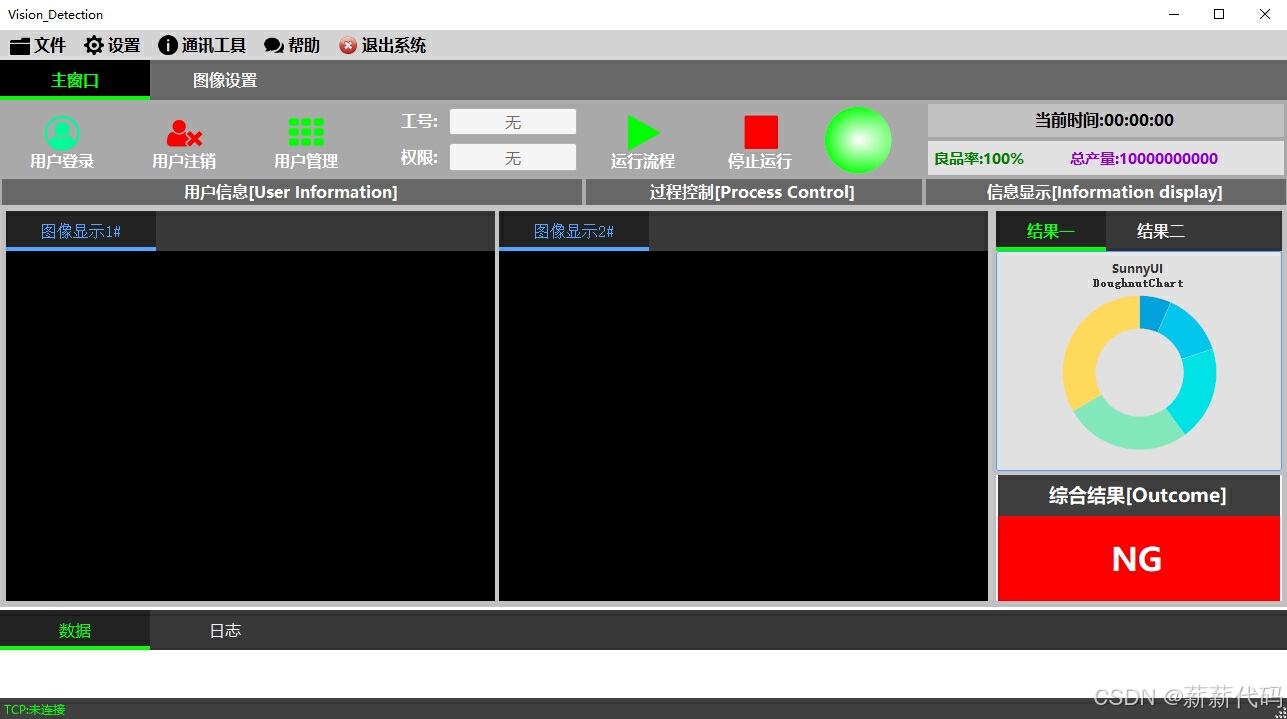
Task: Open the 帮助 help menu
Action: coord(291,44)
